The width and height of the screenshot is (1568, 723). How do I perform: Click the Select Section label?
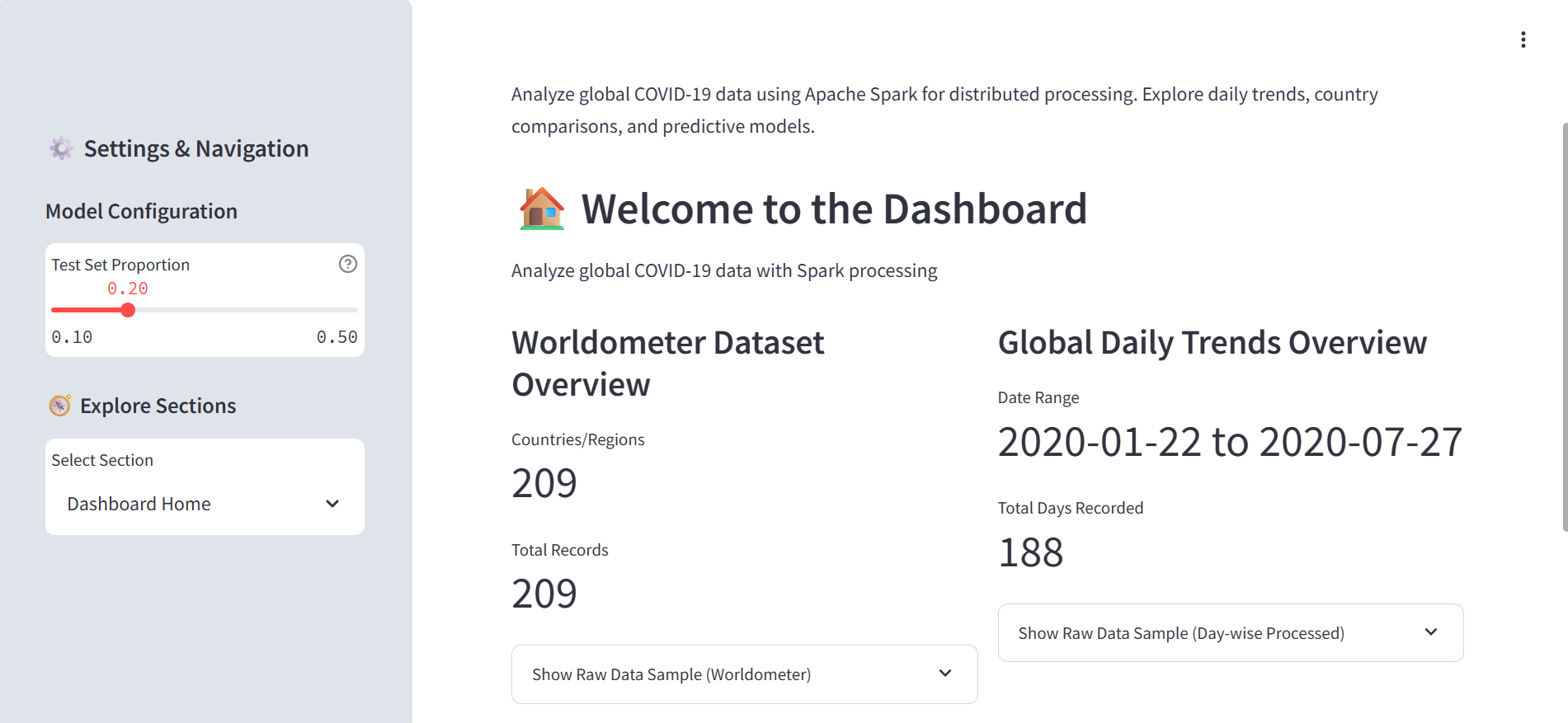coord(102,460)
